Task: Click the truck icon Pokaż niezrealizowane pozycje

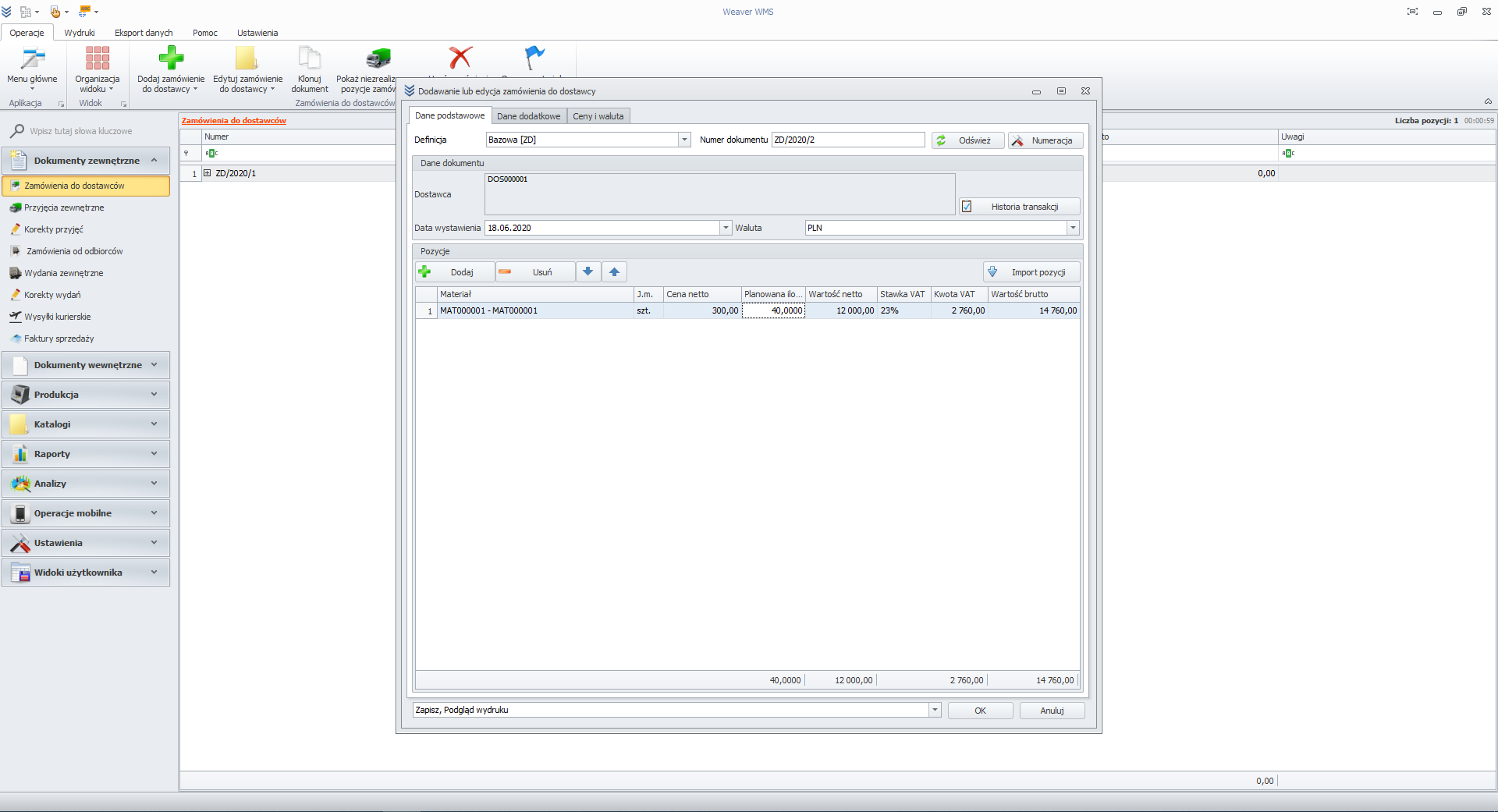Action: 378,59
